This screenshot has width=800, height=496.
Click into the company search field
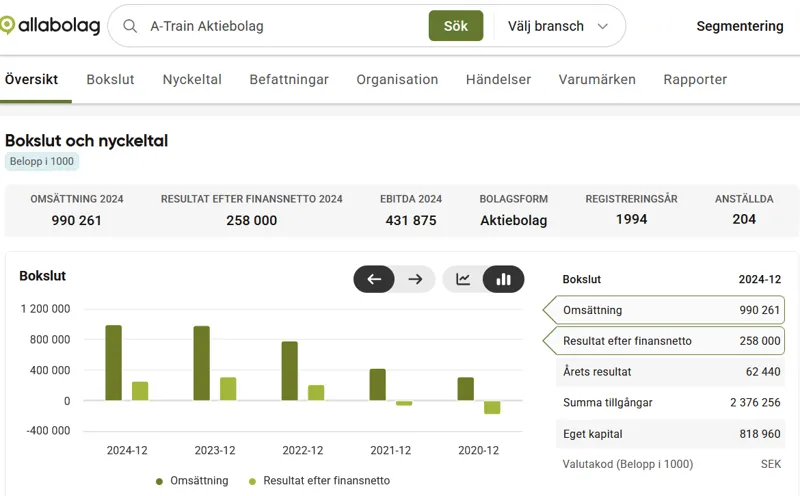point(280,26)
